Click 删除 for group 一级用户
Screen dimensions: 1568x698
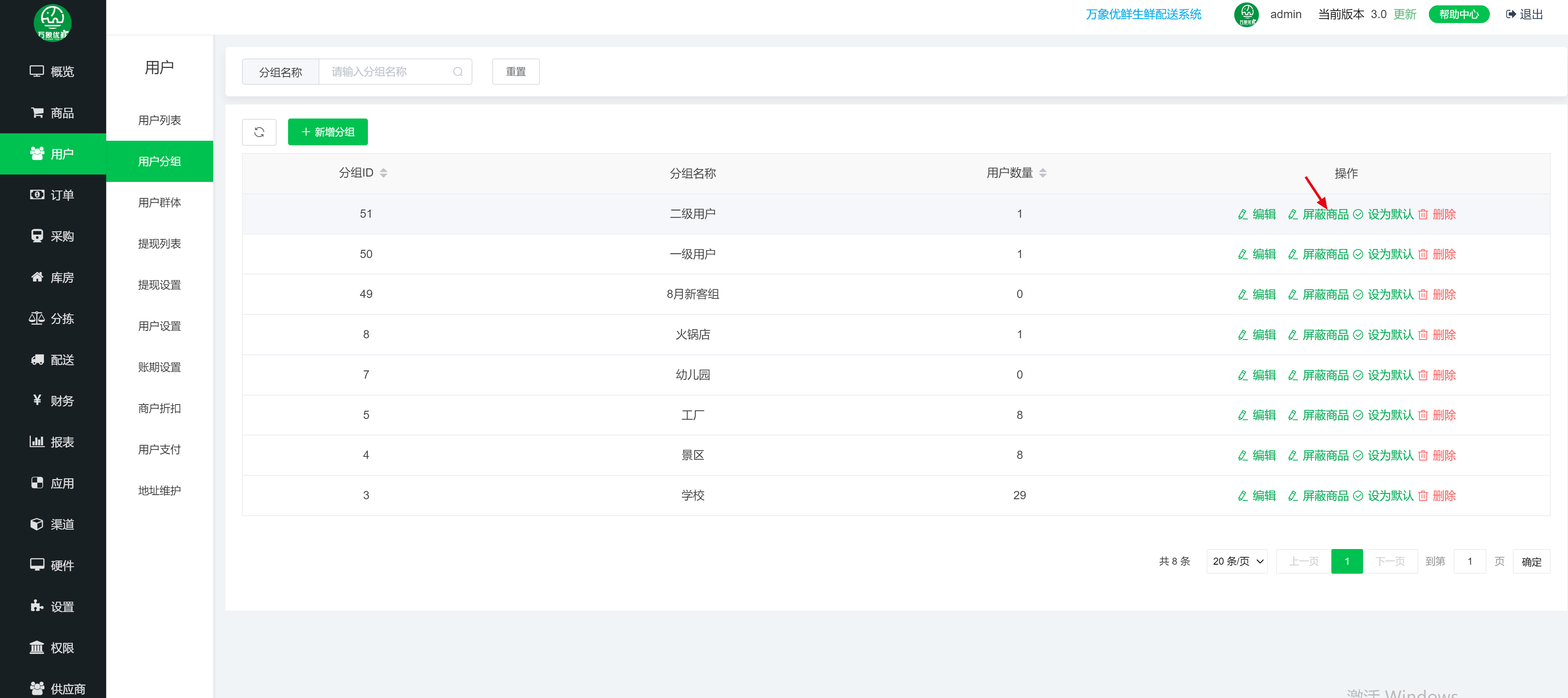[x=1437, y=254]
